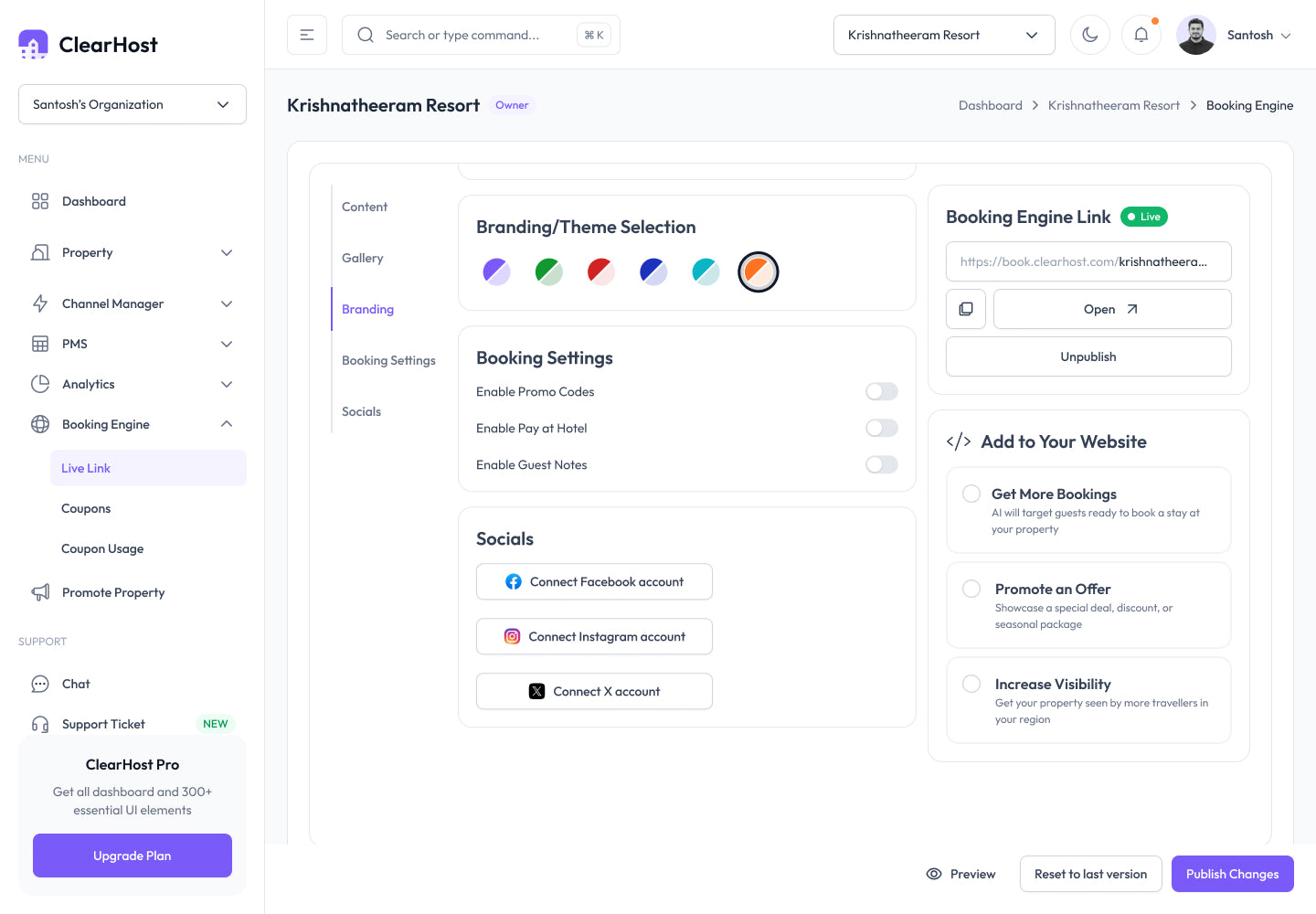The width and height of the screenshot is (1316, 914).
Task: Click Santosh profile avatar
Action: (1196, 35)
